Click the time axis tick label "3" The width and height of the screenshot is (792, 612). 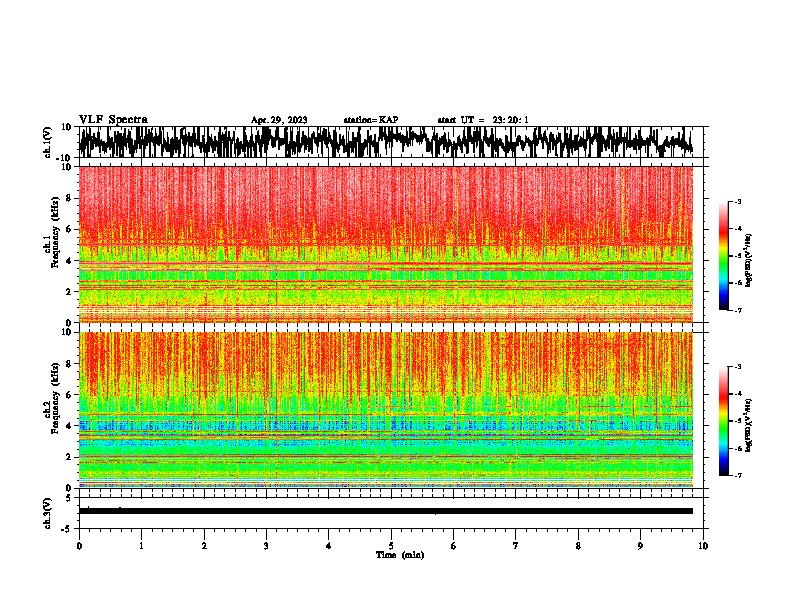[x=266, y=546]
